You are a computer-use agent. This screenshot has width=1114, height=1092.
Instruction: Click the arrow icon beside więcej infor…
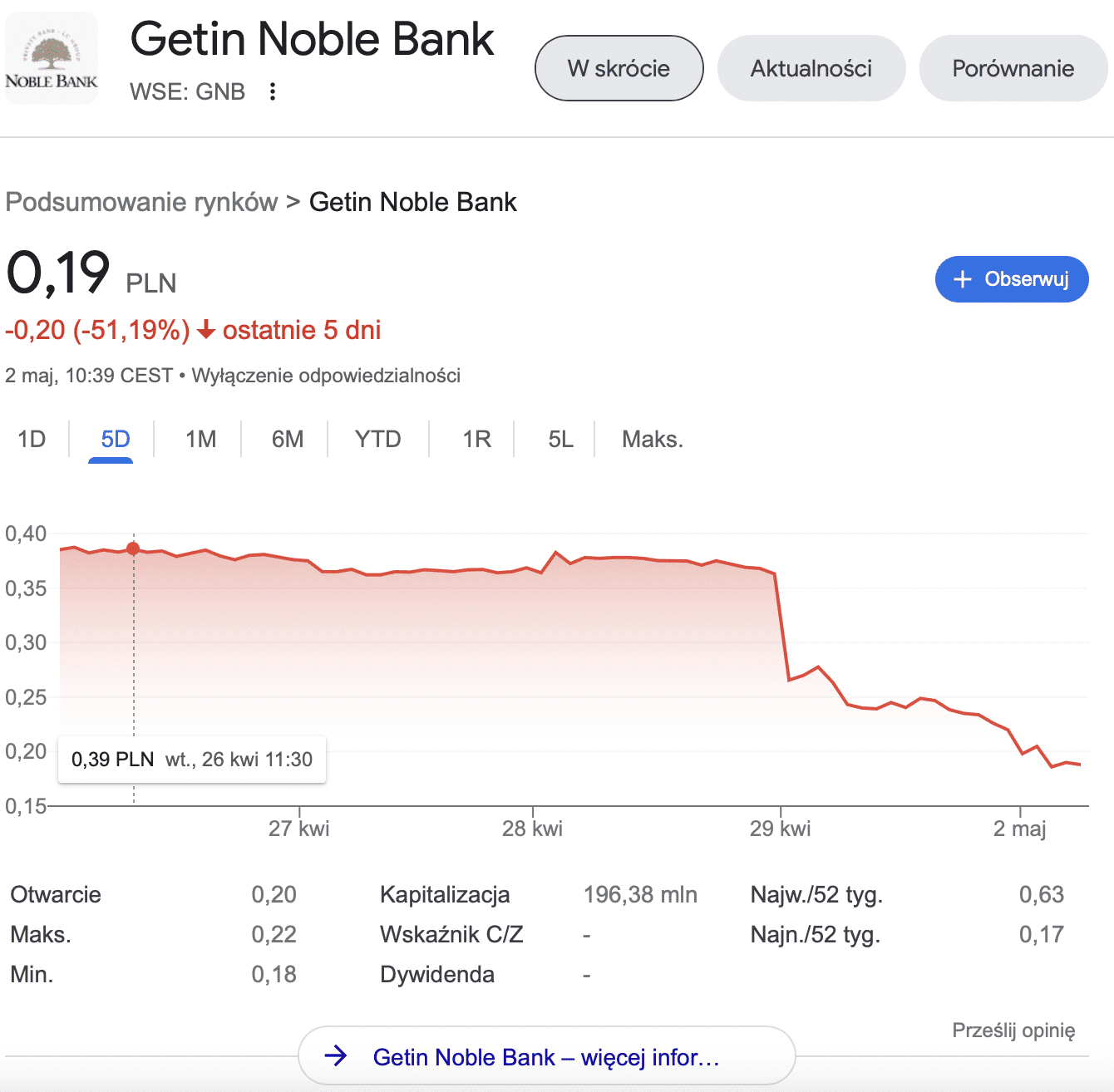coord(336,1056)
